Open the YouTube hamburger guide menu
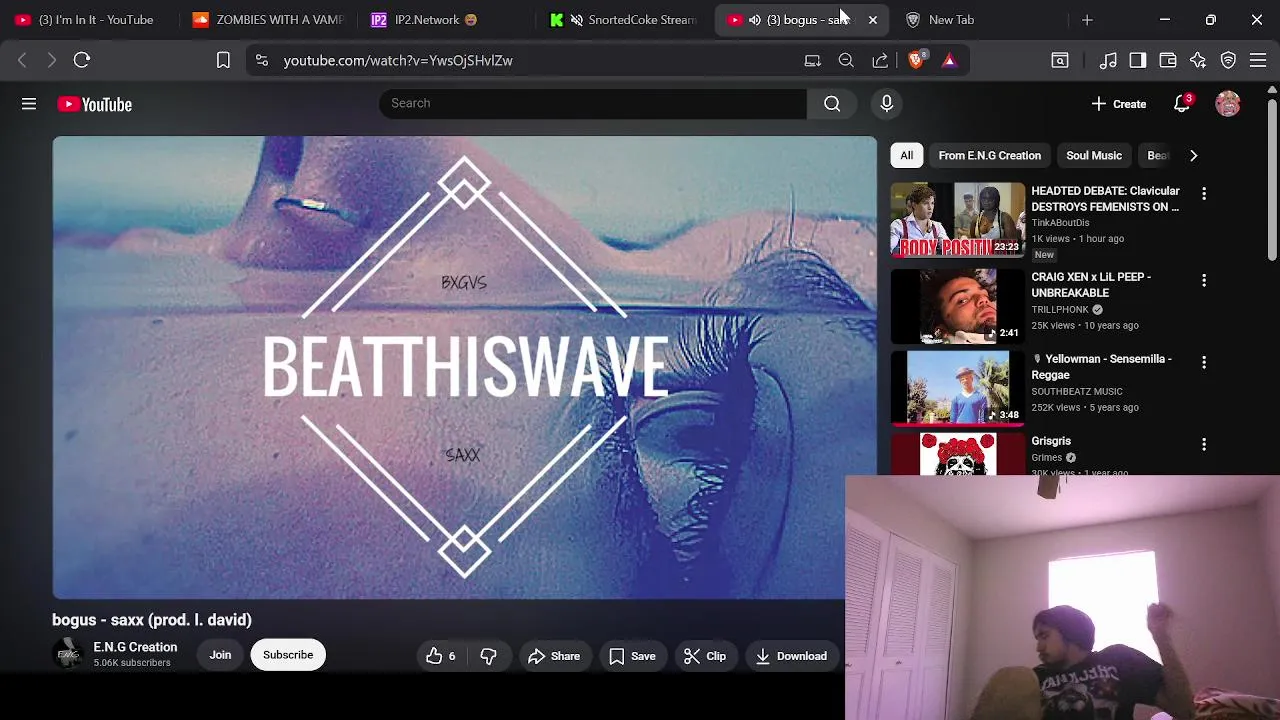The image size is (1280, 720). click(29, 104)
